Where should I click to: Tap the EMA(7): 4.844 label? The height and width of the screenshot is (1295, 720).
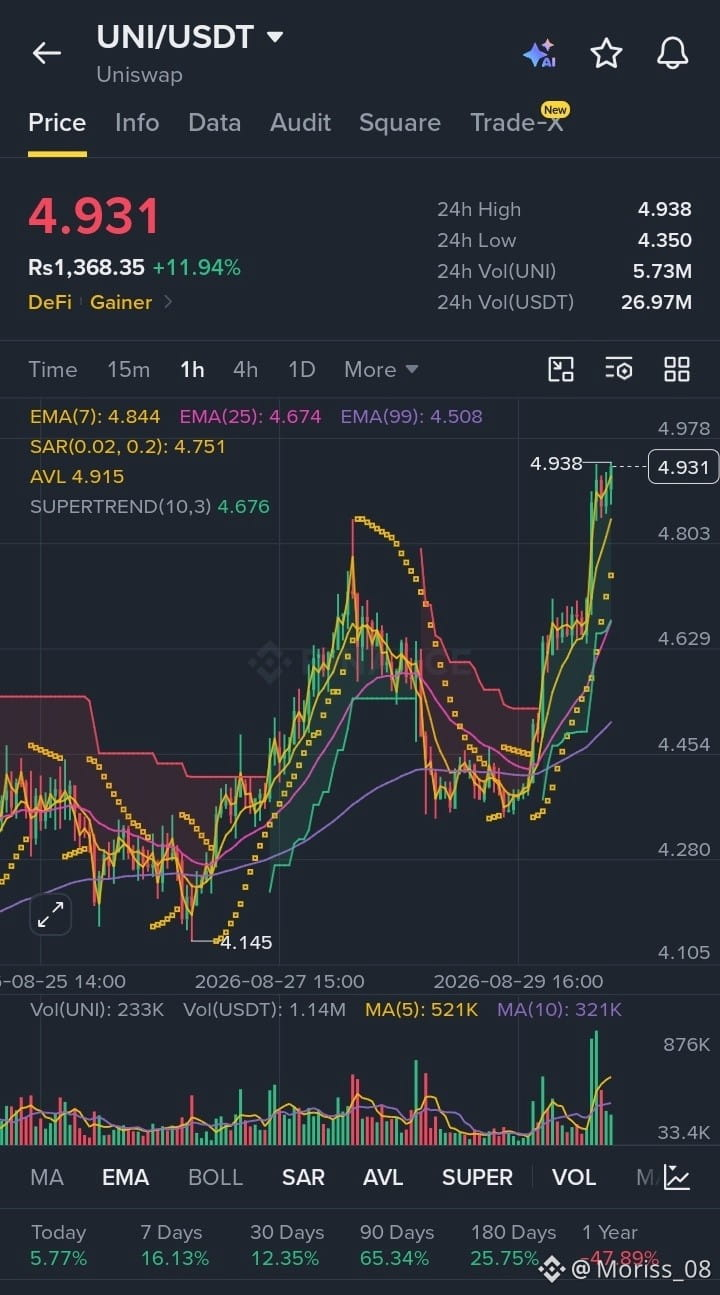[x=95, y=416]
